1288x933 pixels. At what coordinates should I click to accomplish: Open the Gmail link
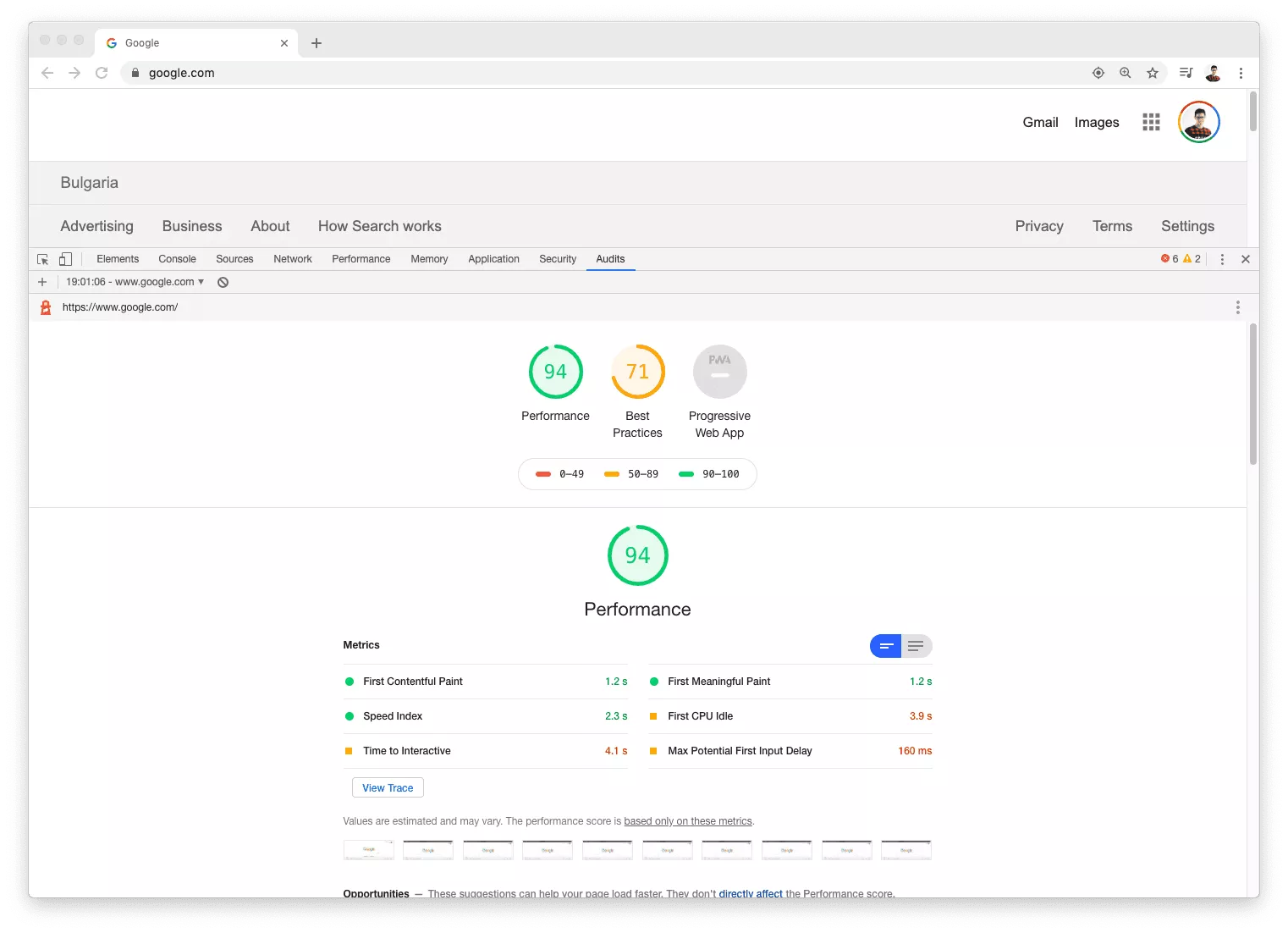[x=1040, y=122]
